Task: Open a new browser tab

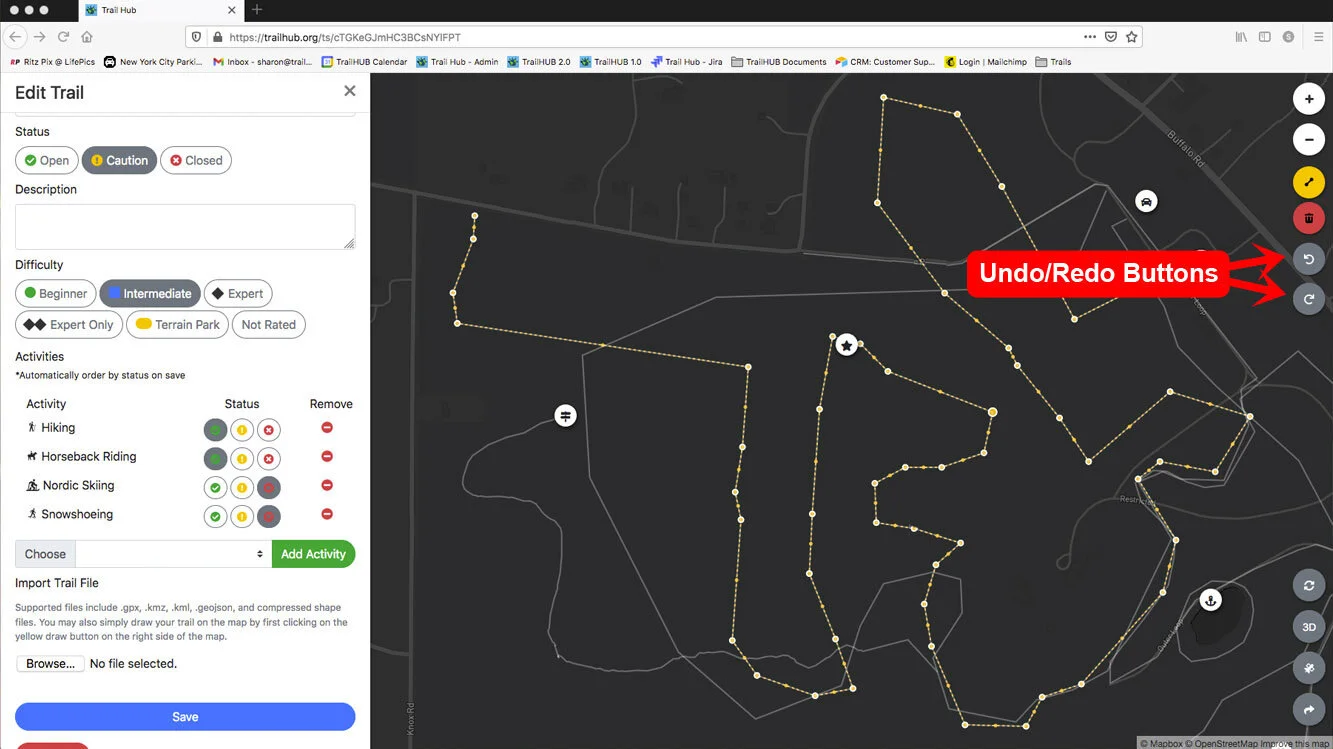Action: (x=257, y=10)
